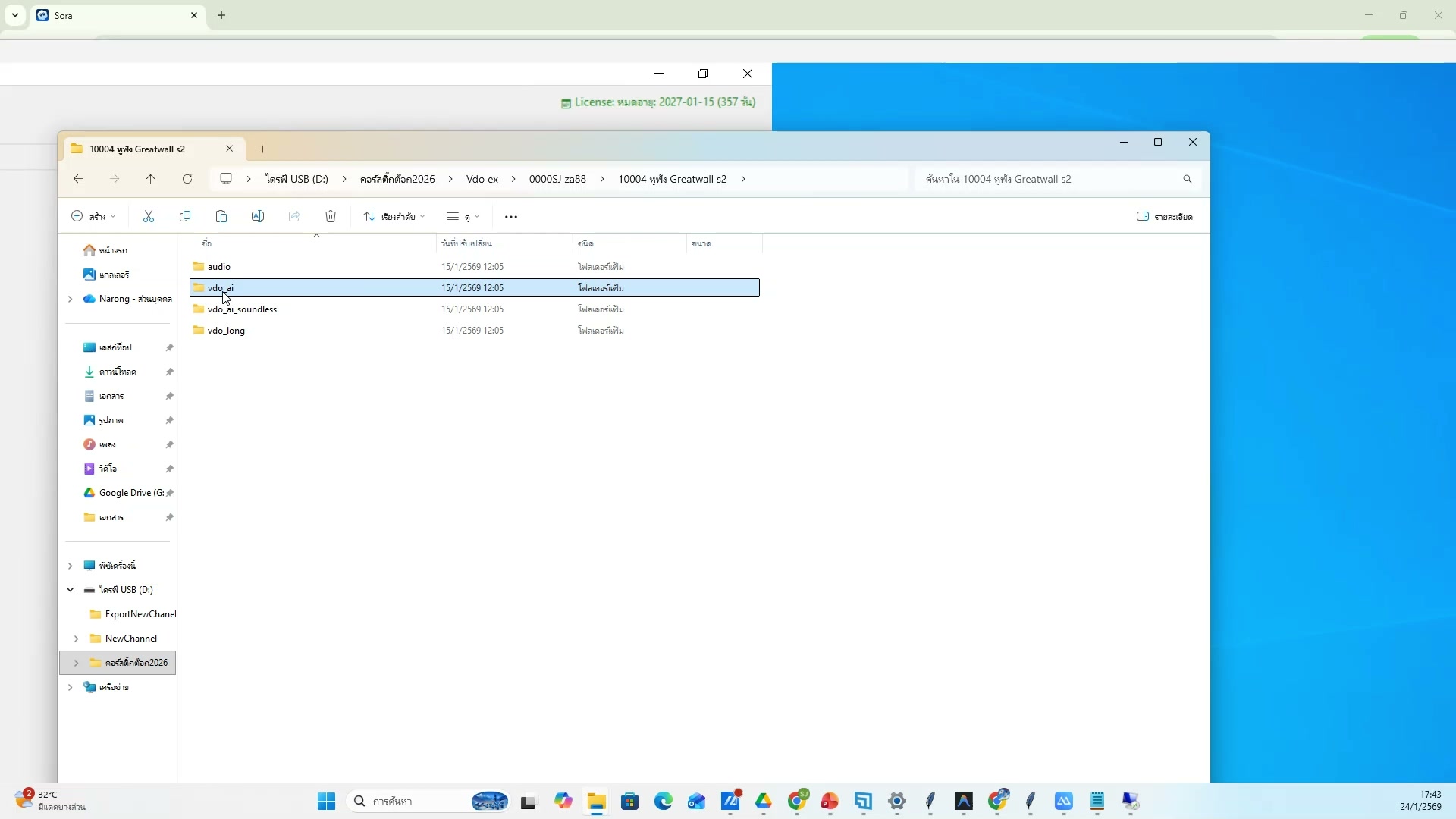This screenshot has width=1456, height=819.
Task: Refresh the folder view
Action: [x=187, y=179]
